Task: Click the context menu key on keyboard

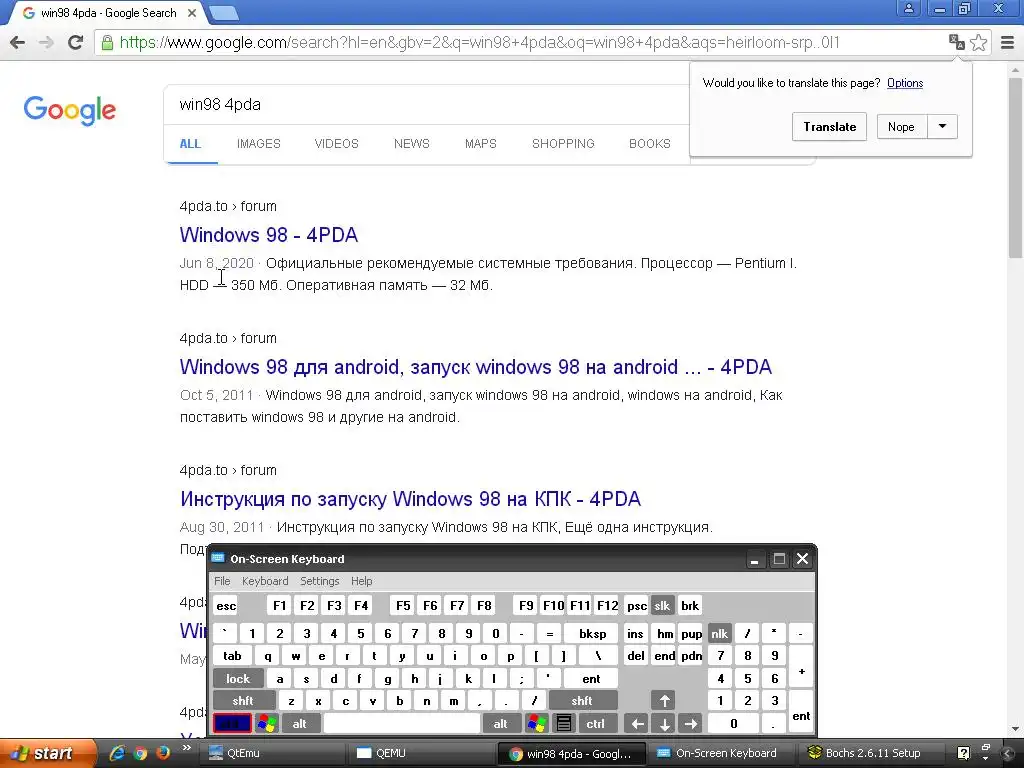Action: point(564,724)
